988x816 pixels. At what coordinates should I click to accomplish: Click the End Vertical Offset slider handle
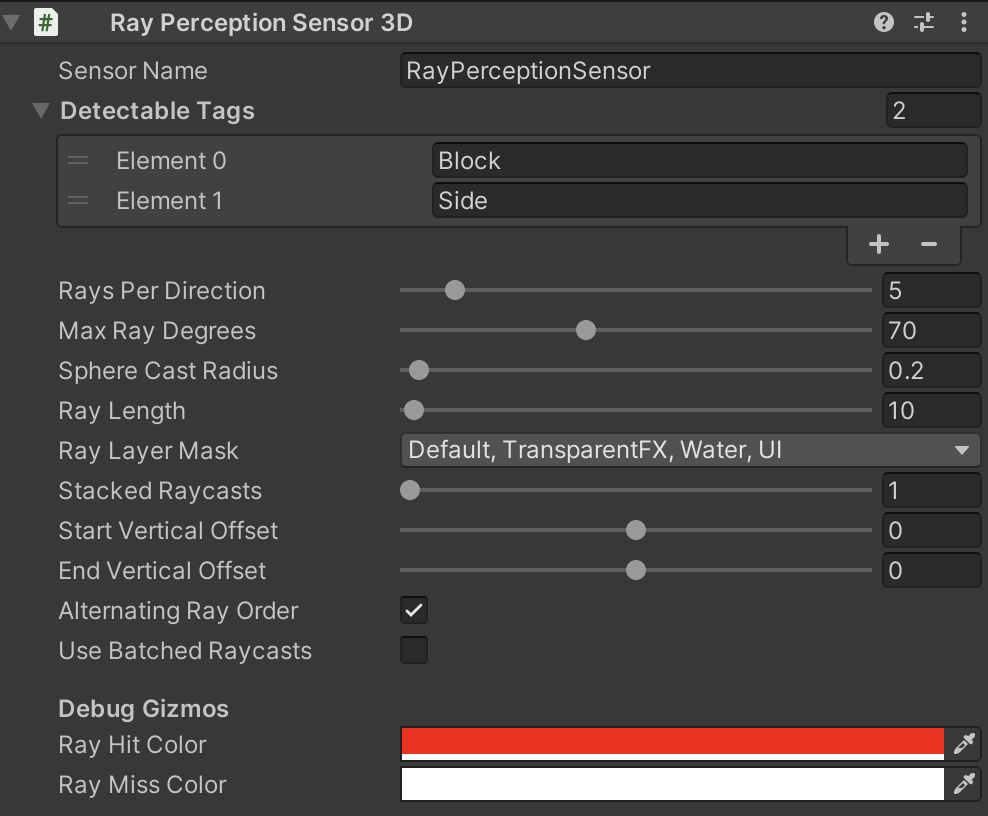[636, 570]
